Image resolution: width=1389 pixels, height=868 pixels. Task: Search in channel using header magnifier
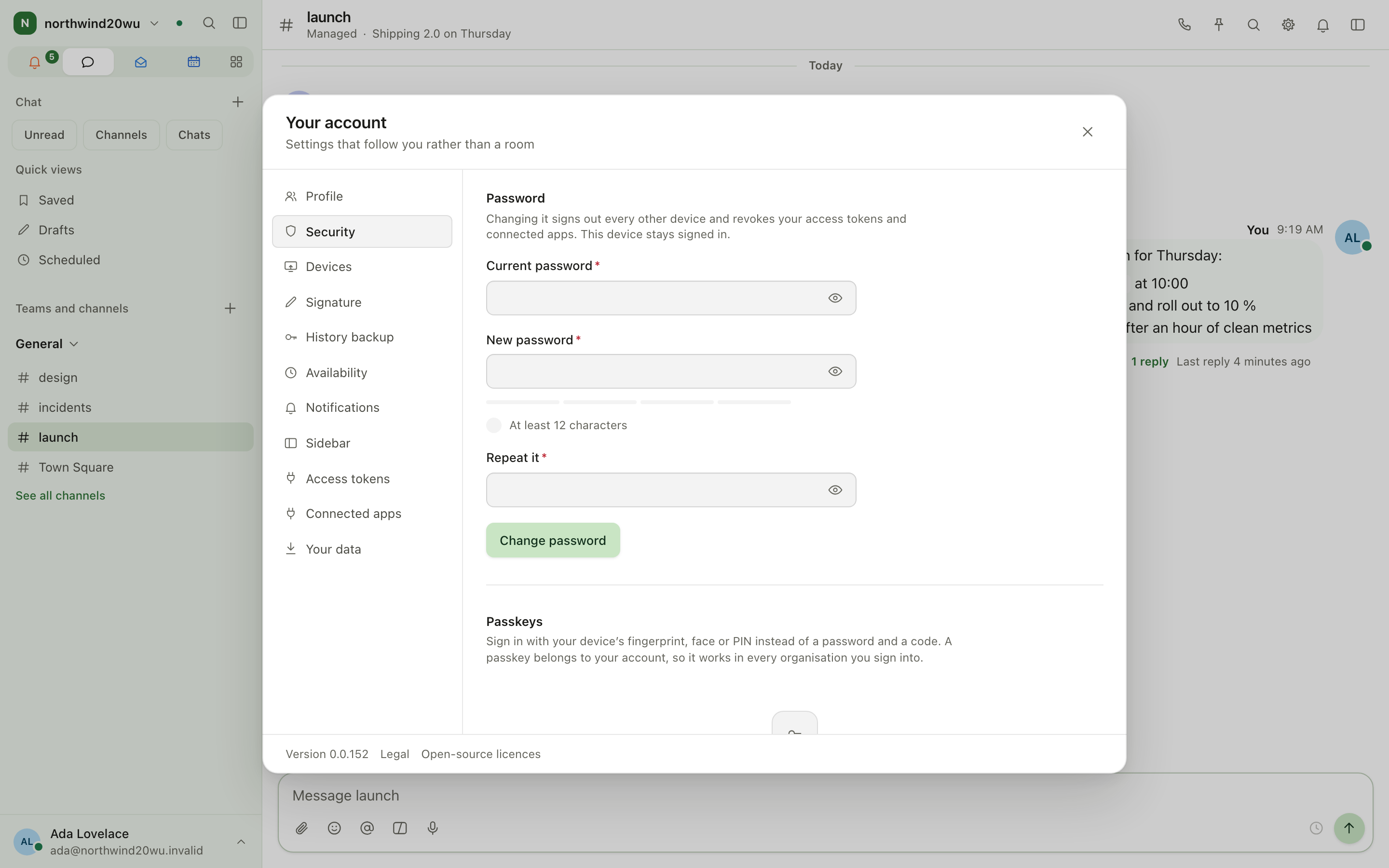point(1253,25)
